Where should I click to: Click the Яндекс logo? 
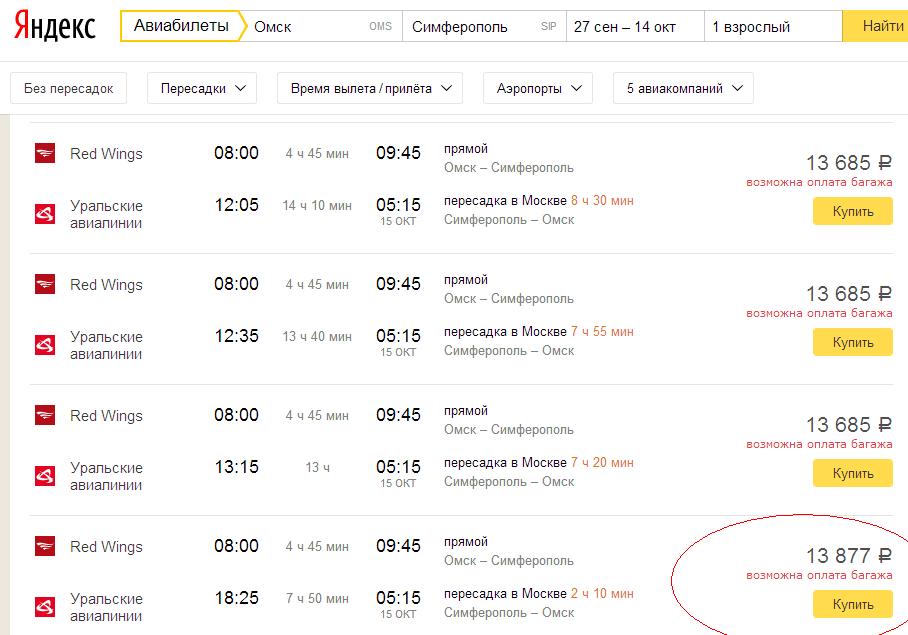[54, 26]
